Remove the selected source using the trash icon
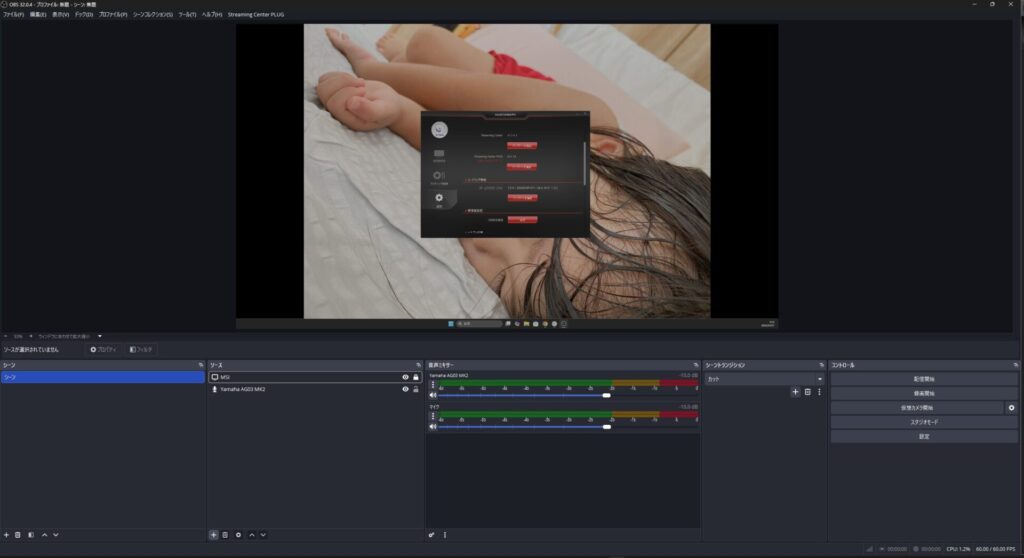 click(225, 535)
